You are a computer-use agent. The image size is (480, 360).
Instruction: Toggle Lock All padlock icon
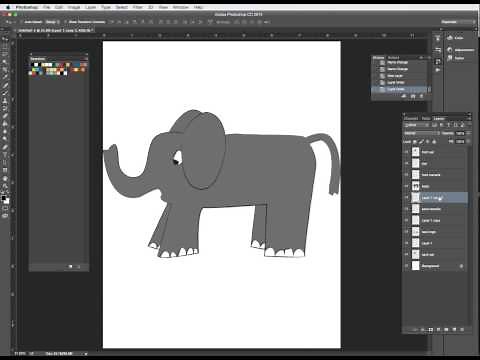(434, 142)
